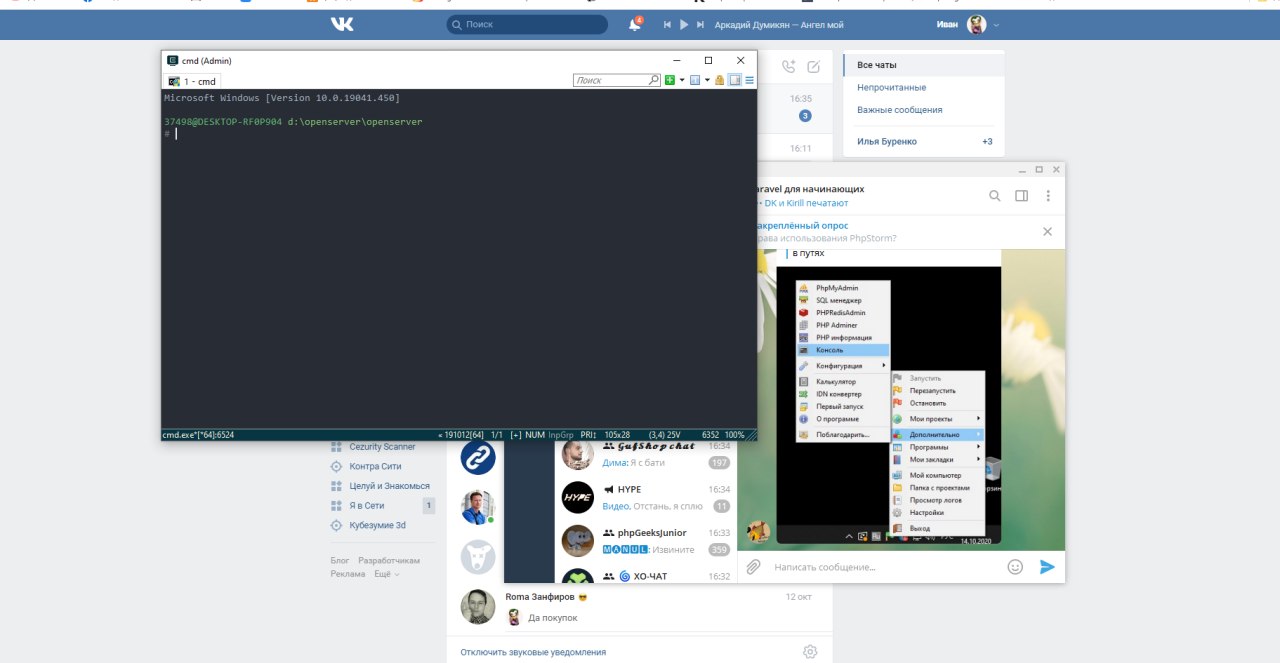This screenshot has width=1280, height=663.
Task: Open the ХО-ЧАТ group in Telegram
Action: 645,574
